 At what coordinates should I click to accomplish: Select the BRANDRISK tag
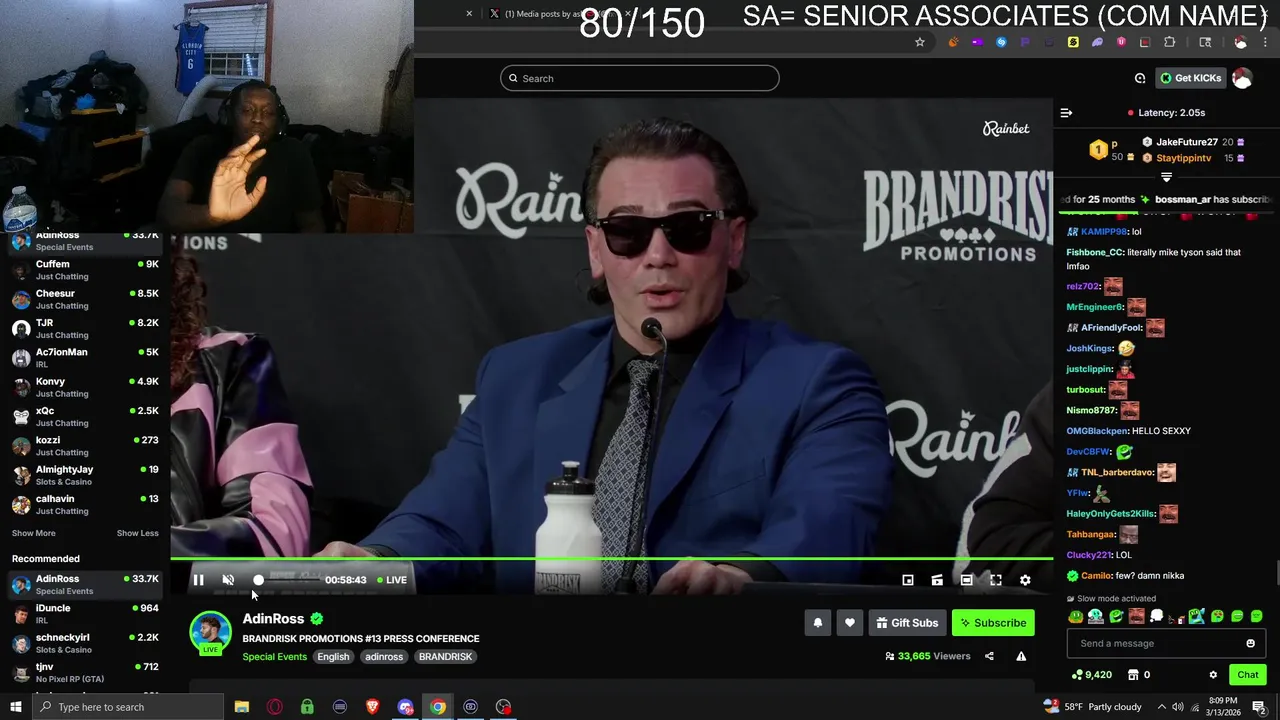pos(445,657)
